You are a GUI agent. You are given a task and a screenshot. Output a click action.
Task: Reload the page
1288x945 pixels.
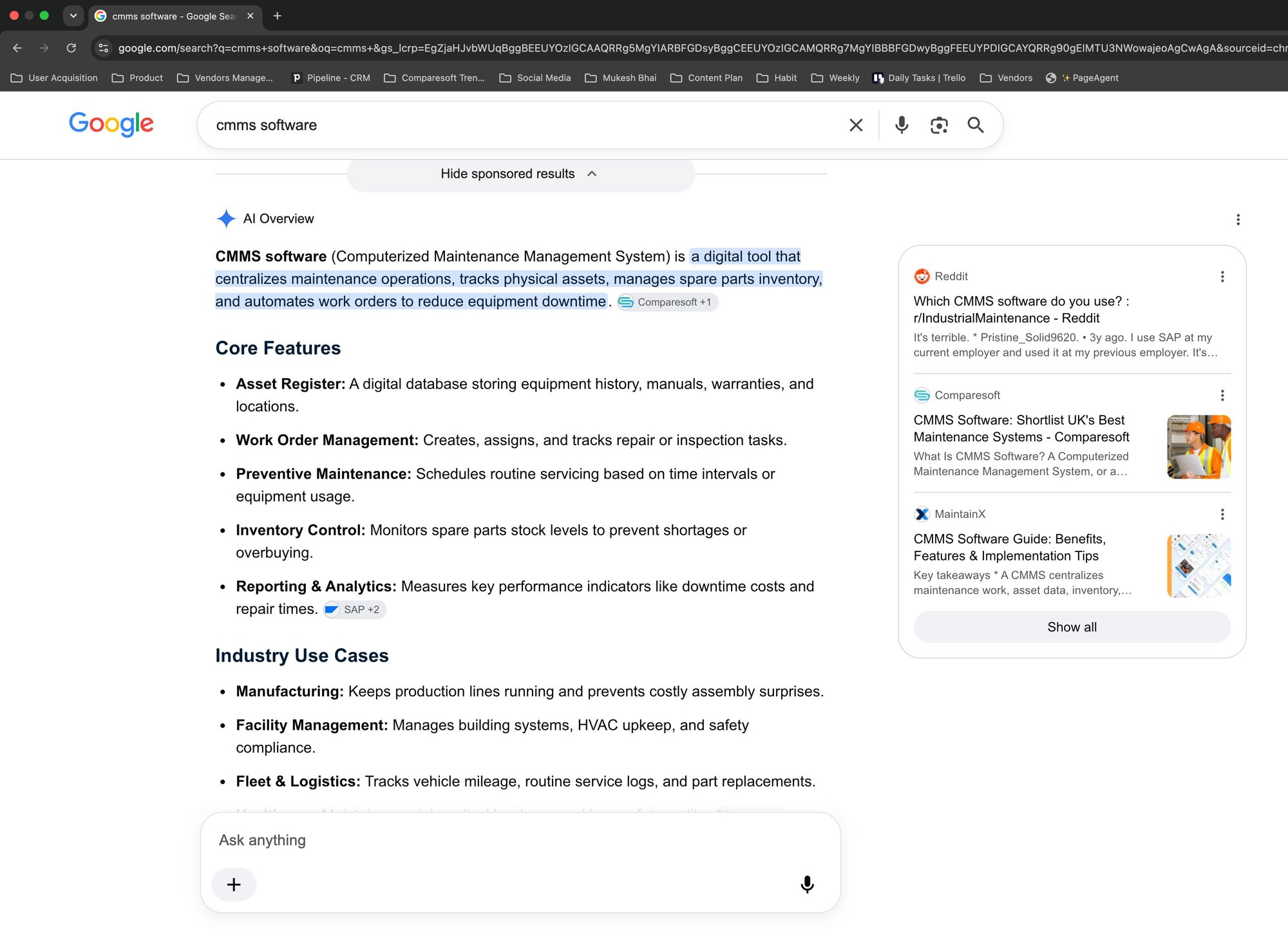tap(71, 48)
